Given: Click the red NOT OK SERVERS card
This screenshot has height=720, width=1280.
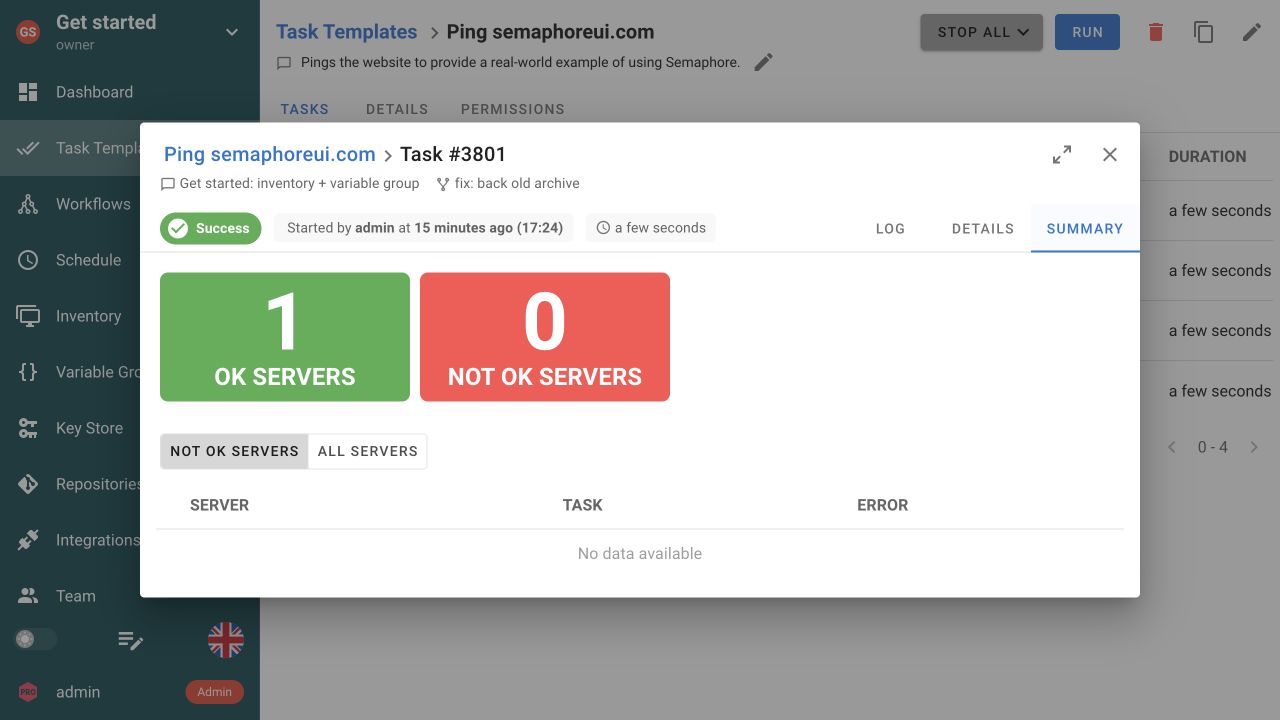Looking at the screenshot, I should tap(545, 337).
